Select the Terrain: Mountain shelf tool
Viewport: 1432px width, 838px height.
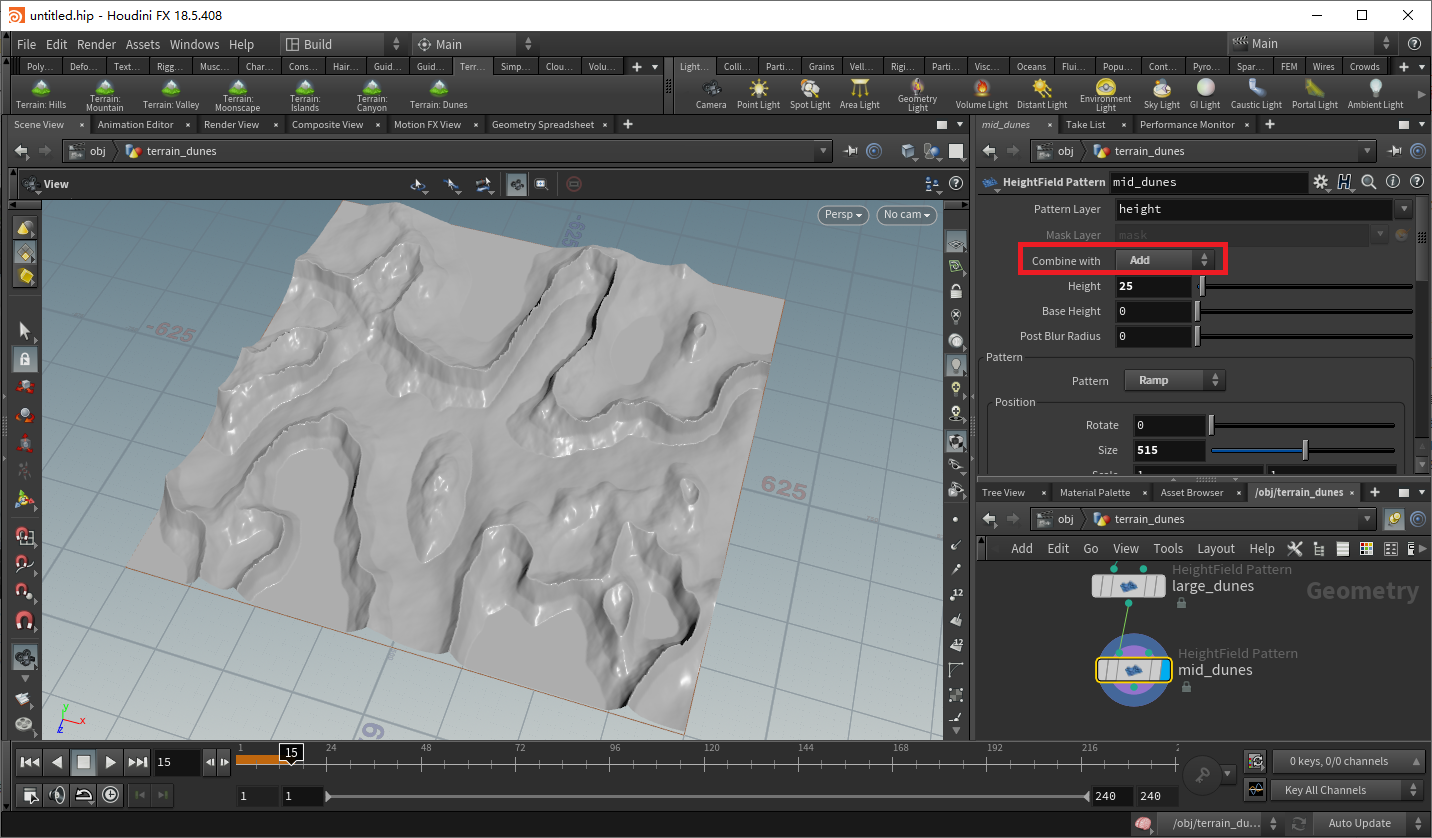tap(105, 96)
